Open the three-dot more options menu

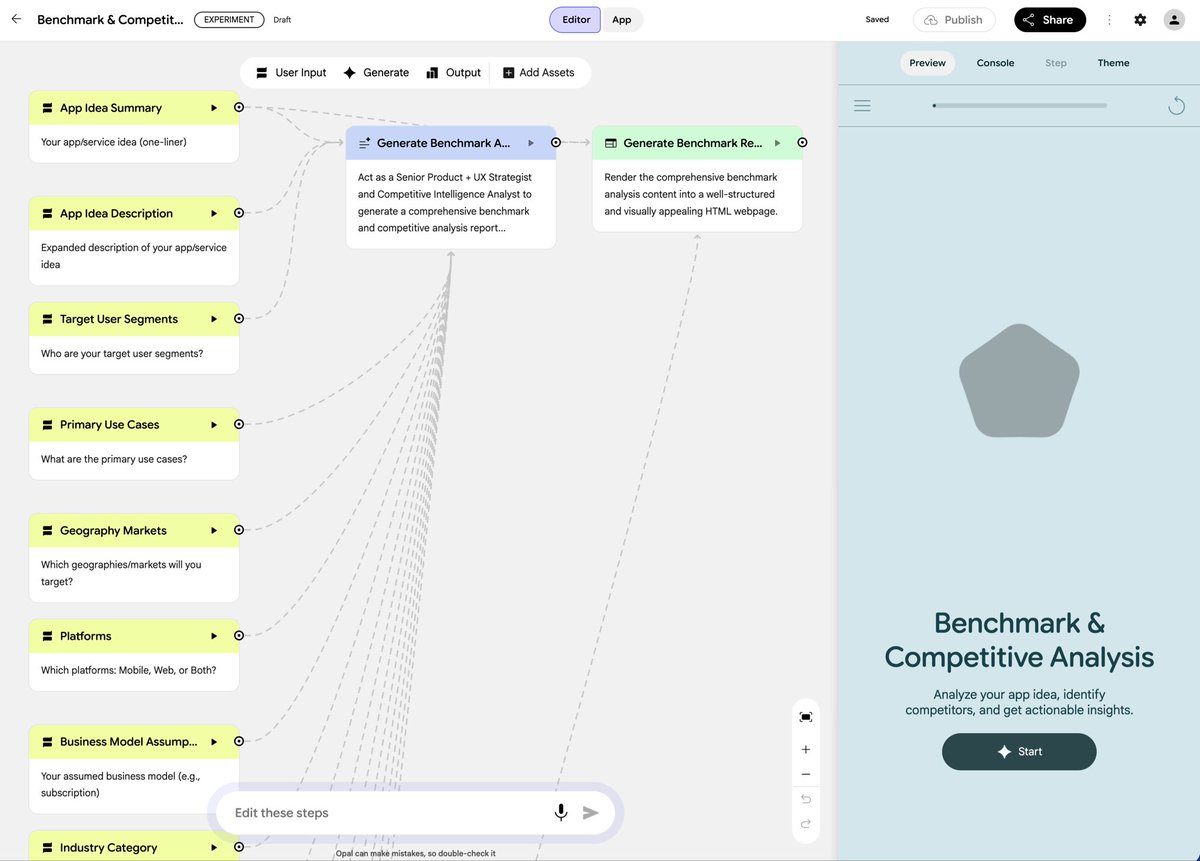click(x=1109, y=20)
